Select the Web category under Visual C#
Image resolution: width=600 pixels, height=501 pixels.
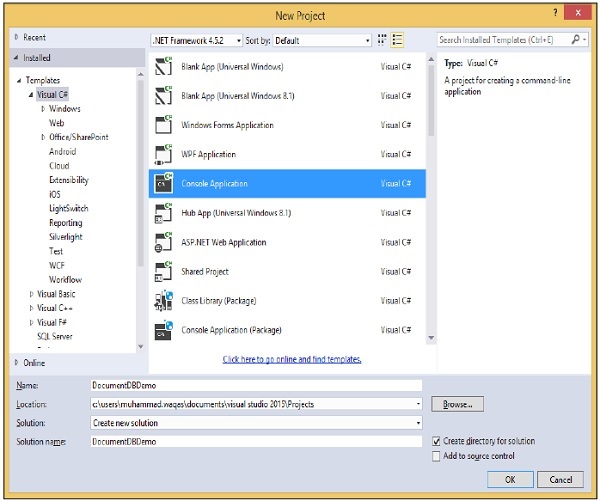coord(56,122)
